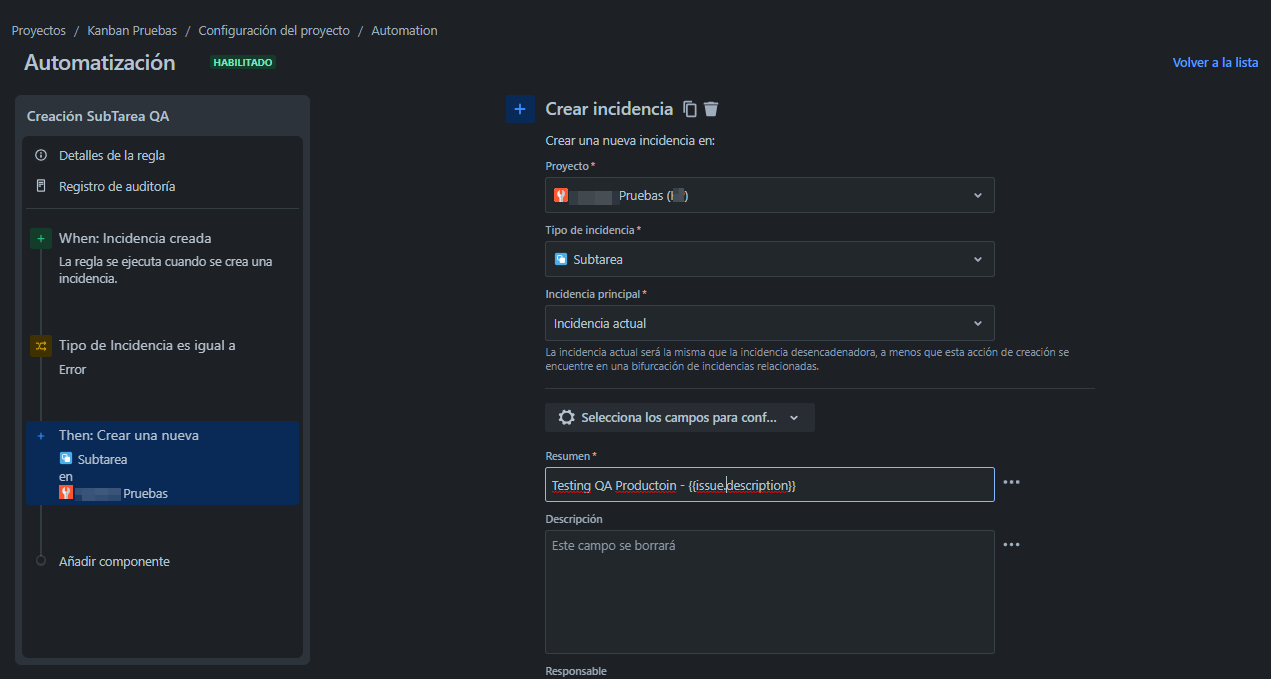Image resolution: width=1271 pixels, height=679 pixels.
Task: Click Volver a la lista link
Action: pyautogui.click(x=1215, y=62)
